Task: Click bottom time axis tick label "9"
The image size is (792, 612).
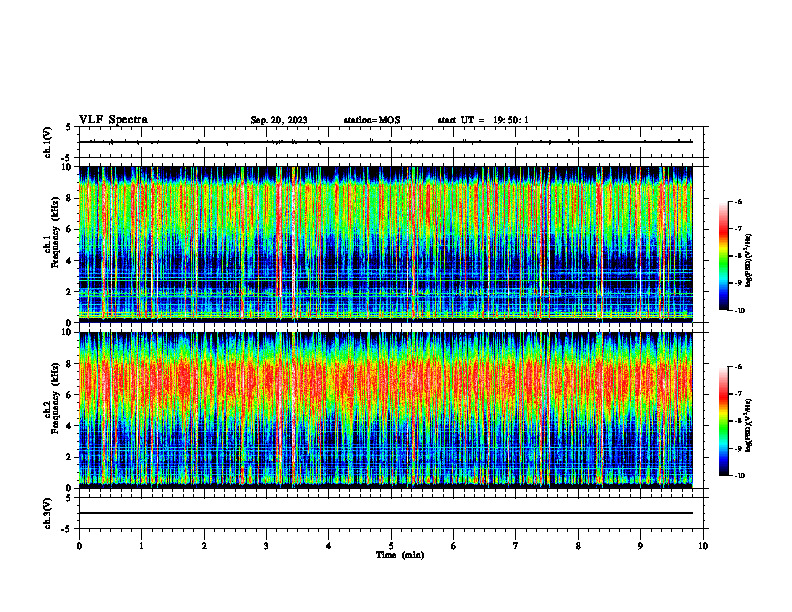Action: pyautogui.click(x=640, y=546)
